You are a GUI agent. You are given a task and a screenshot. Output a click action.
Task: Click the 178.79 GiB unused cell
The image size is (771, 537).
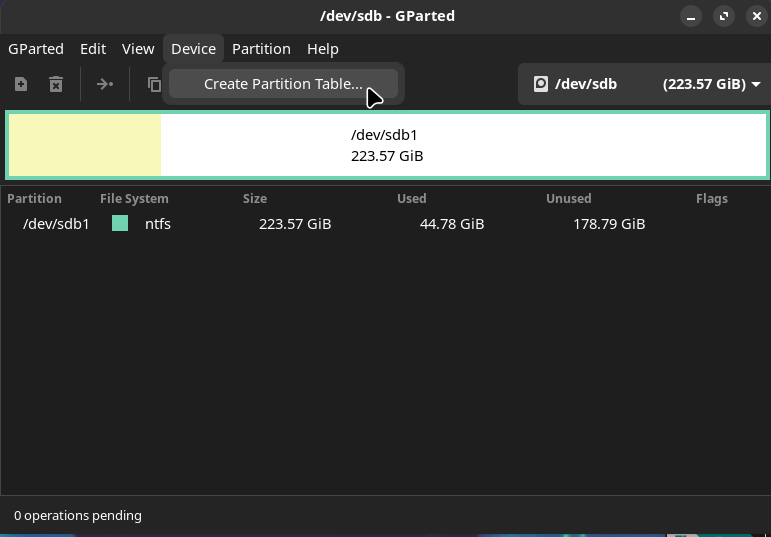click(609, 224)
